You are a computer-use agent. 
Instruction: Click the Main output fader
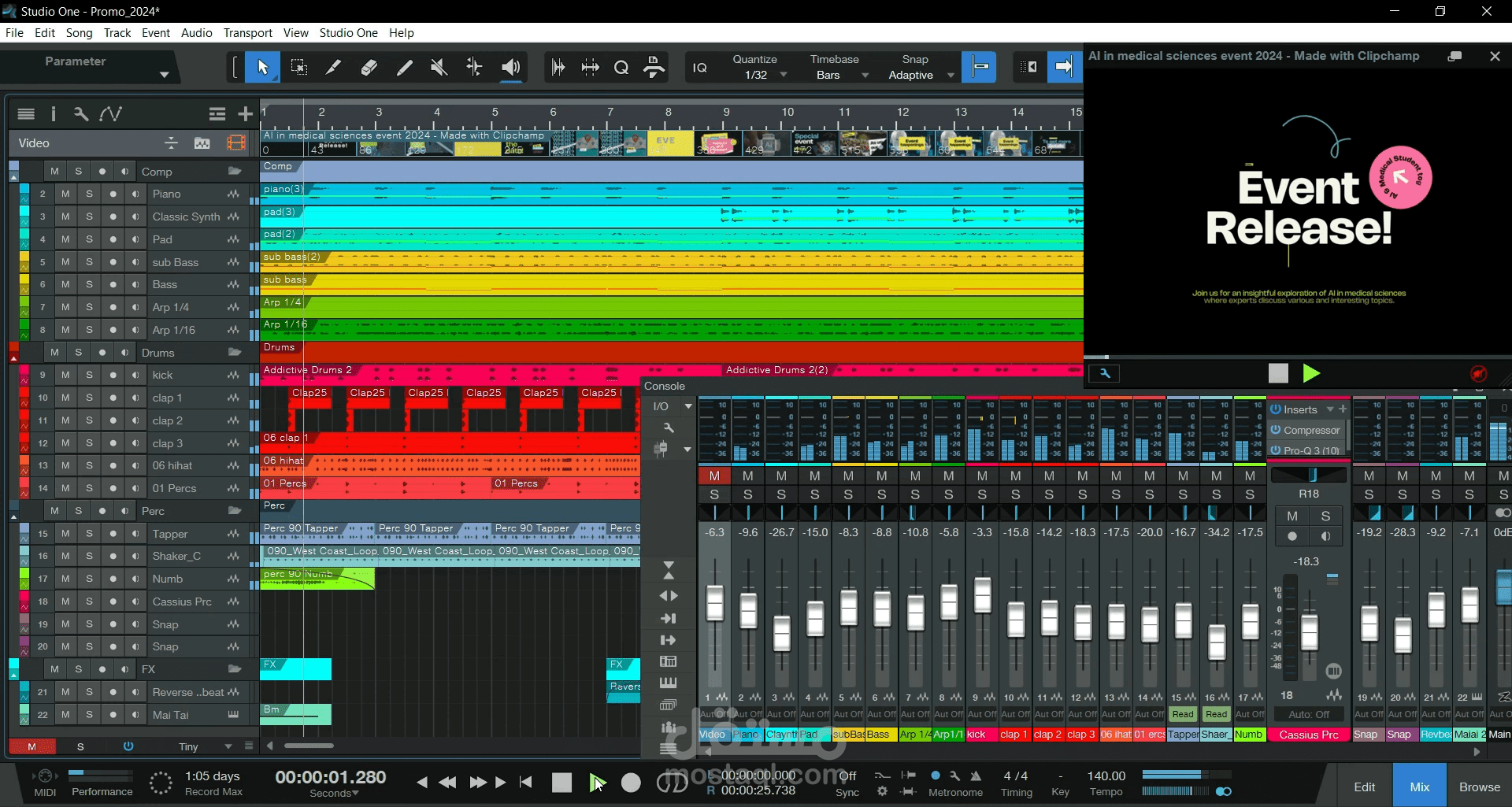click(1503, 587)
